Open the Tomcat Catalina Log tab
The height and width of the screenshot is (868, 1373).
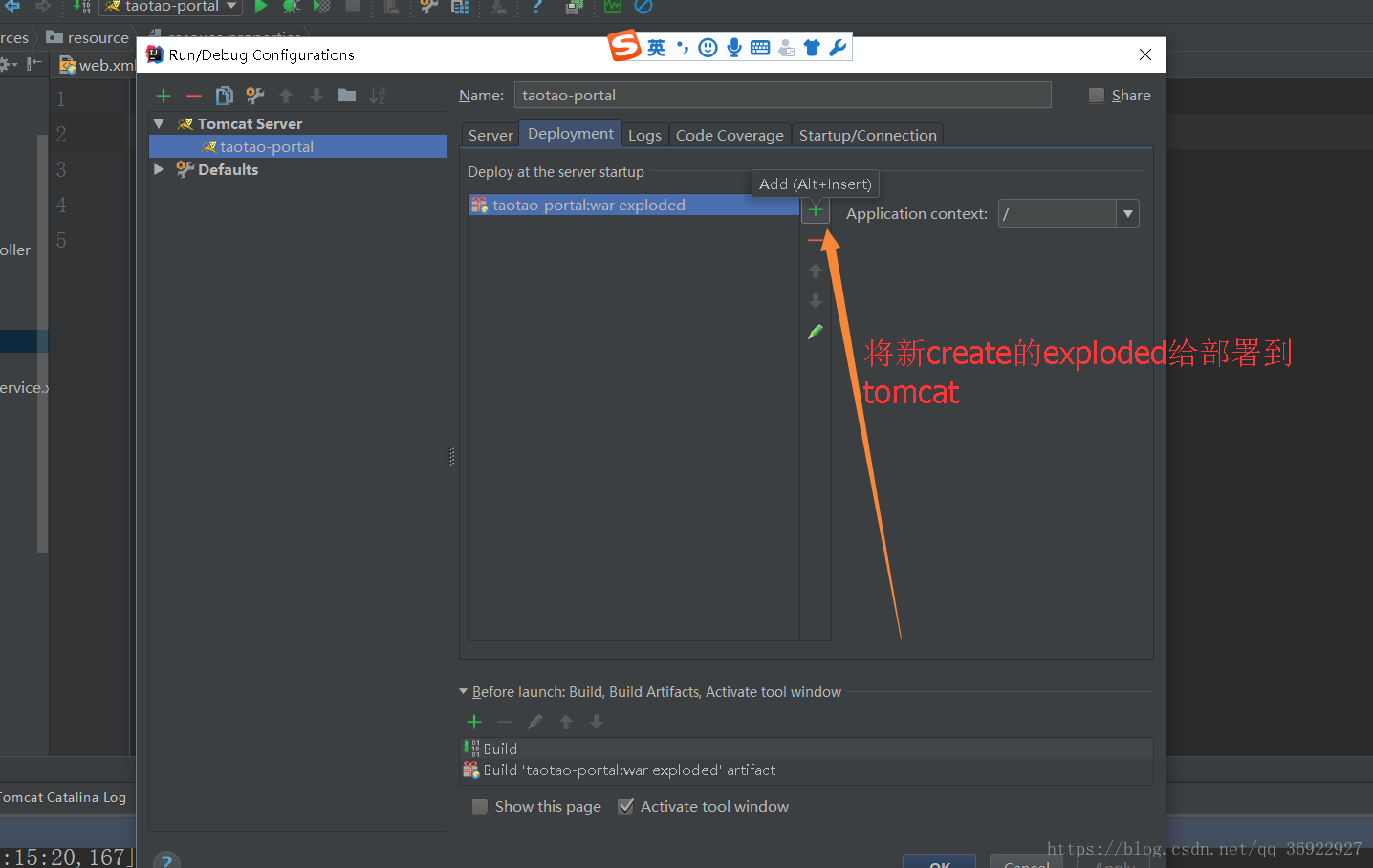coord(62,797)
